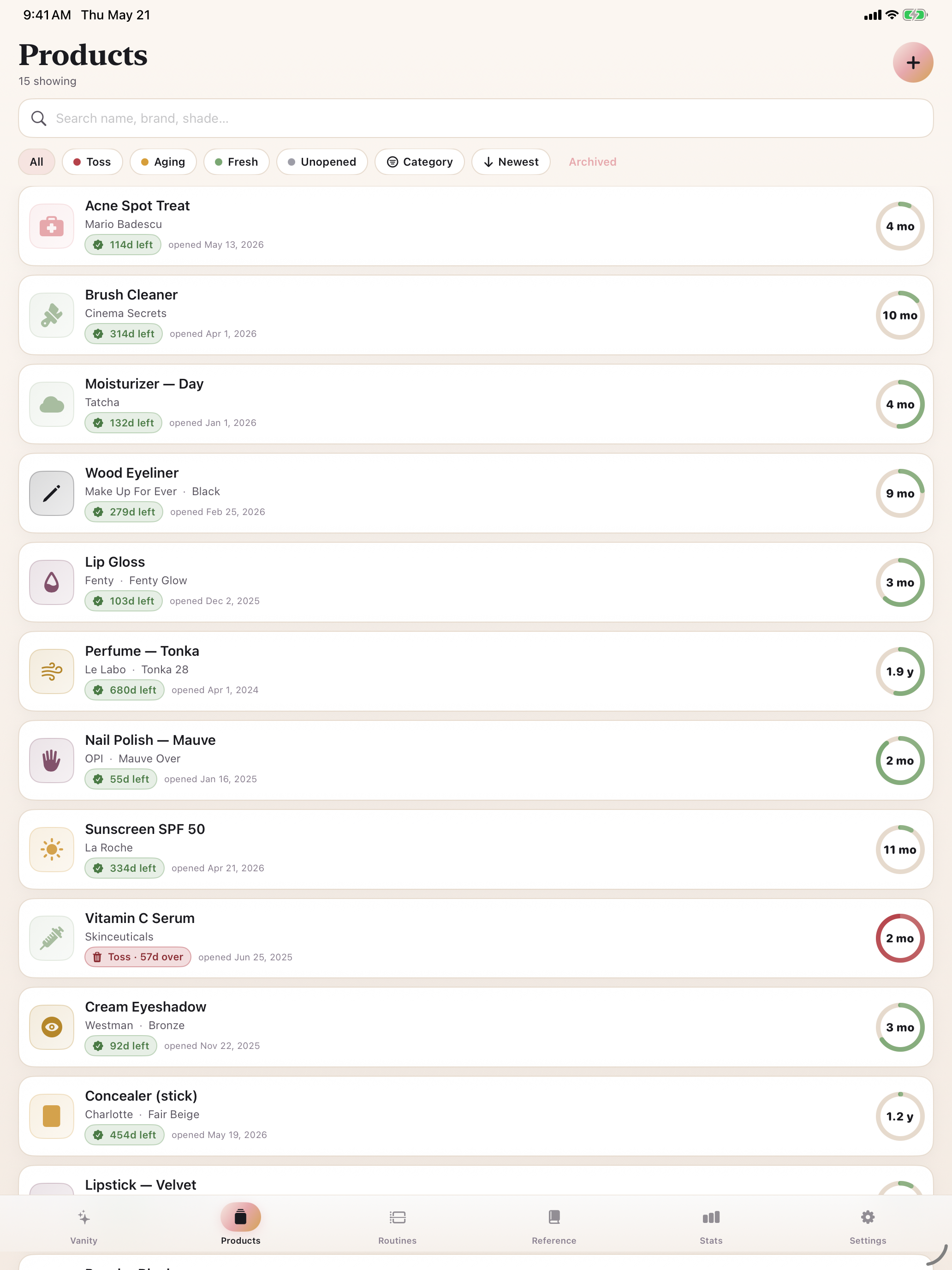
Task: Tap the plus button to add product
Action: pos(912,63)
